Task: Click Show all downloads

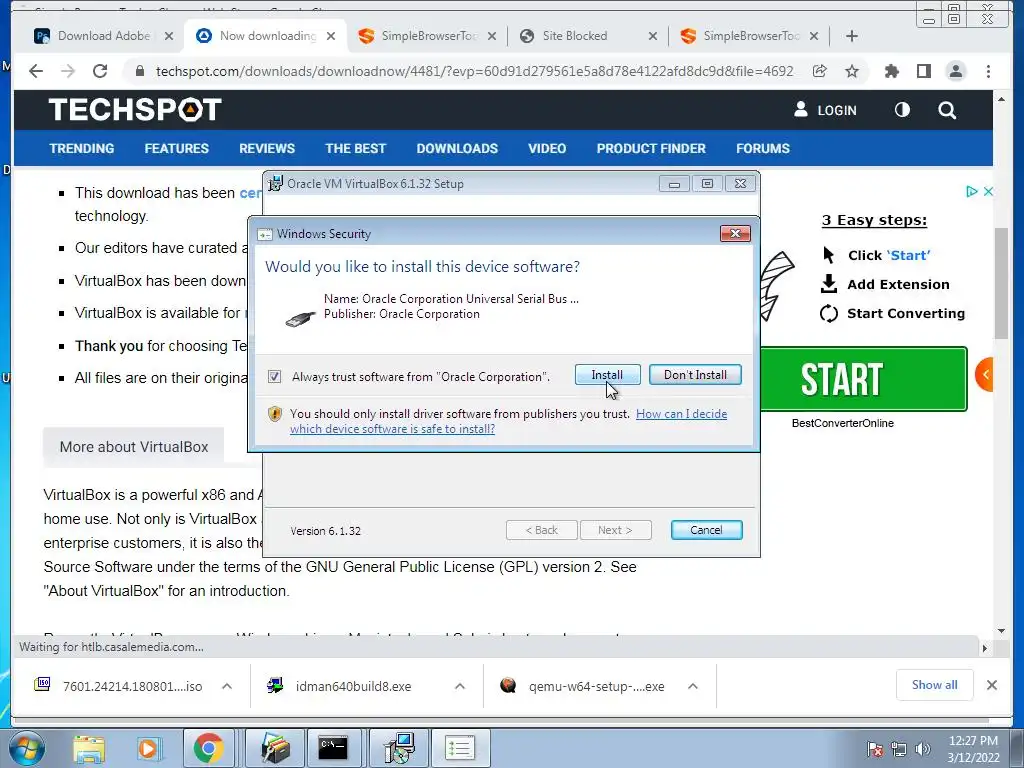Action: [935, 685]
